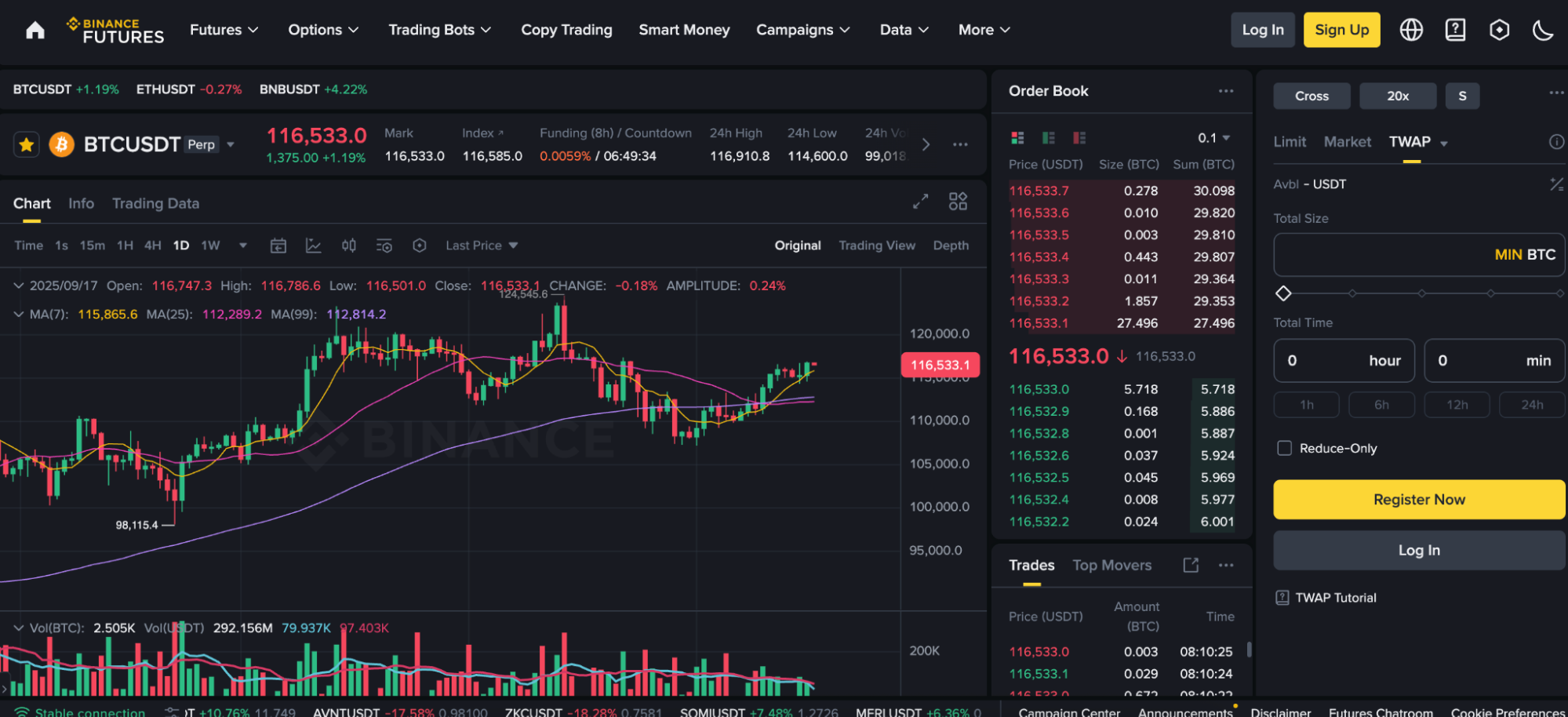
Task: Open chart grid layout icon
Action: (x=958, y=202)
